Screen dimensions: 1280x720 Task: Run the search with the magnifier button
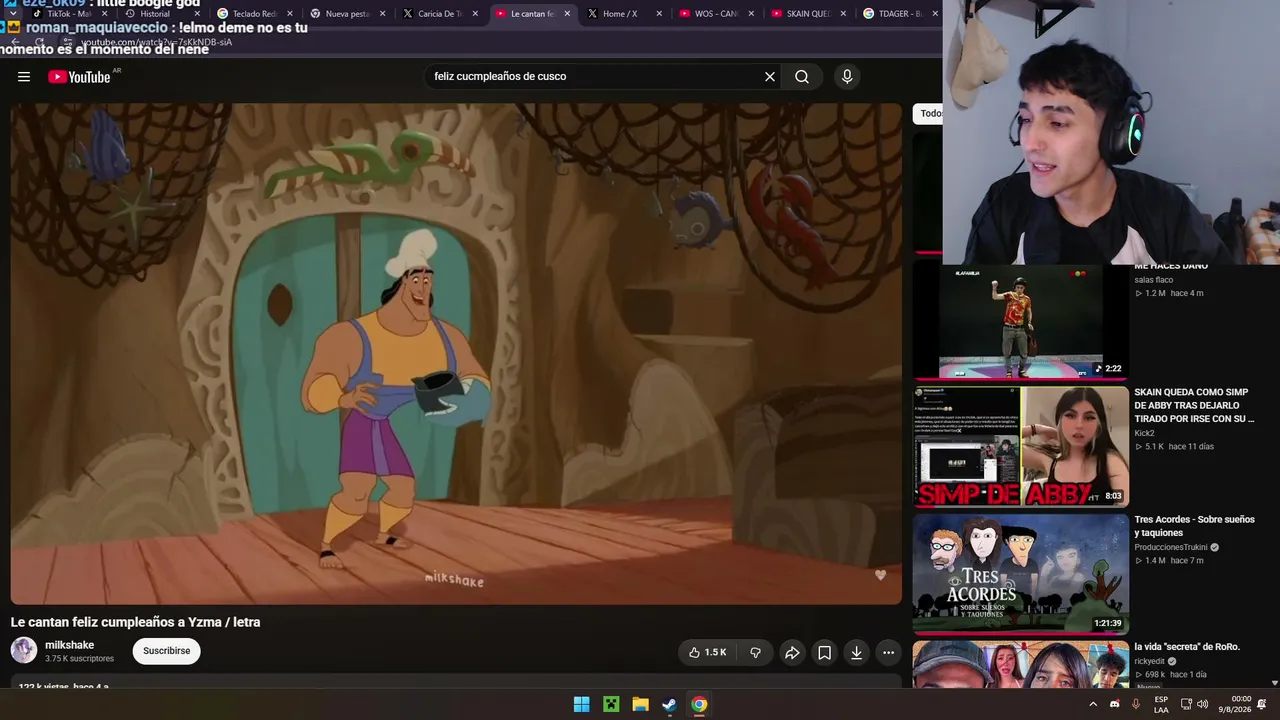tap(802, 77)
